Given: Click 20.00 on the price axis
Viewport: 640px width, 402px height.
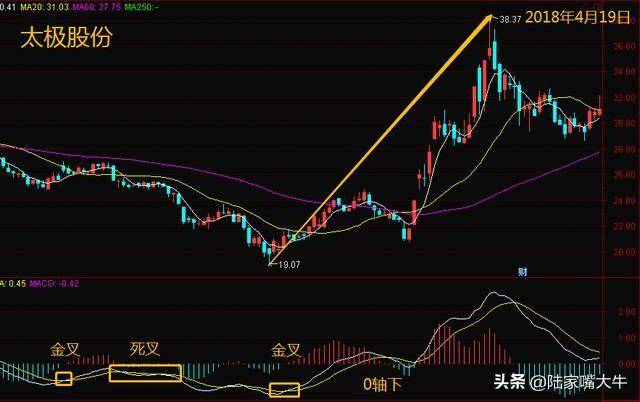Looking at the screenshot, I should click(x=624, y=252).
